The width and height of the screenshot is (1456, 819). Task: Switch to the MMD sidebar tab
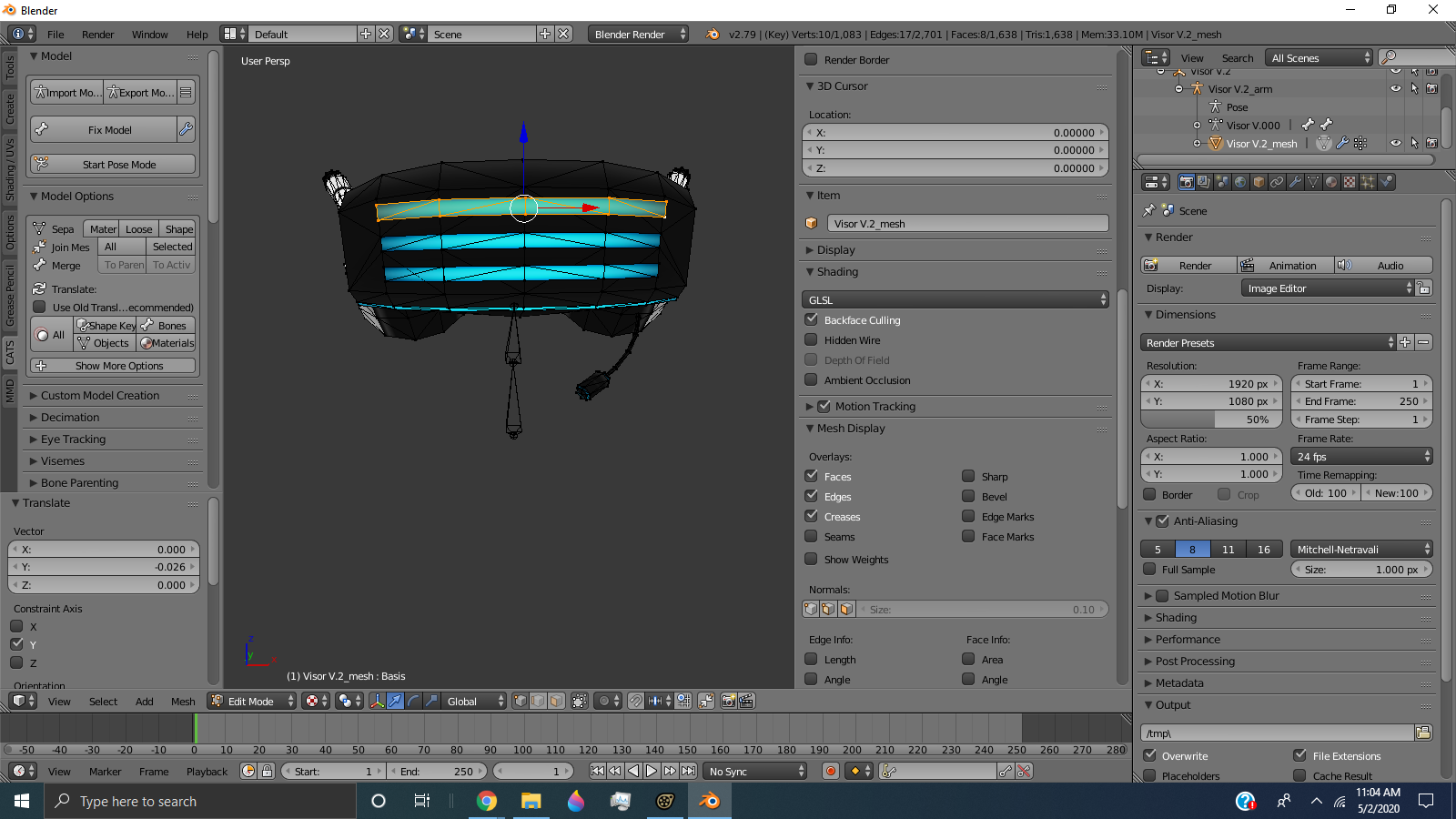coord(10,391)
